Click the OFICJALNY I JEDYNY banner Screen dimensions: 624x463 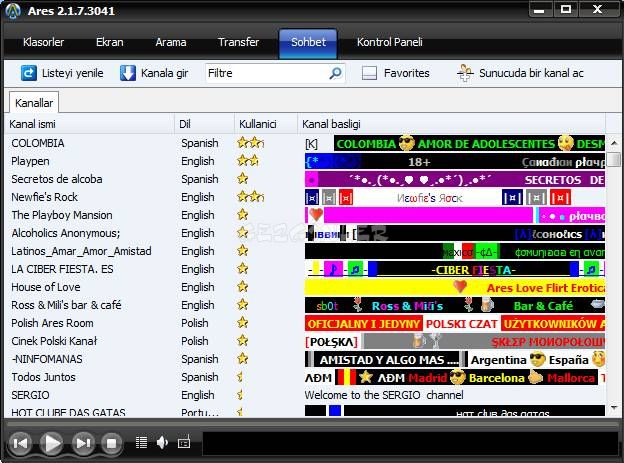(x=364, y=324)
